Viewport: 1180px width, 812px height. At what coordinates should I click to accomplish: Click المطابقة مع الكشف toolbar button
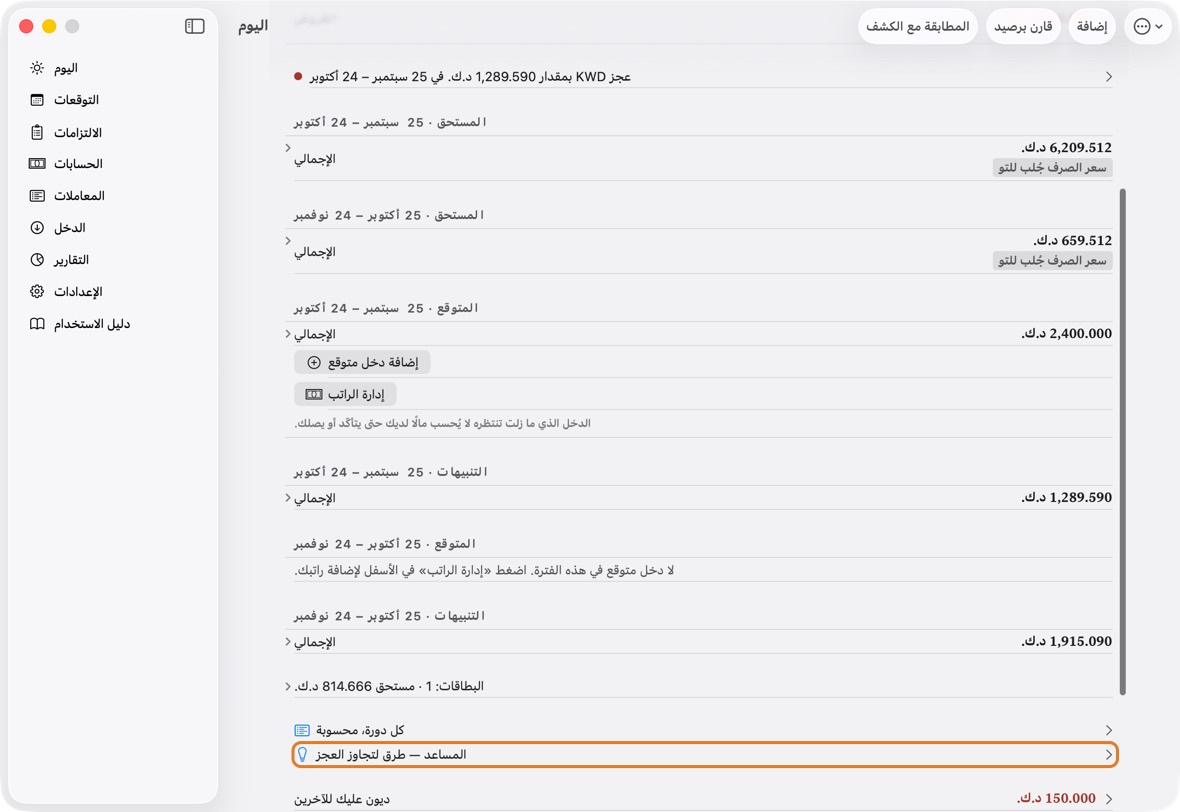click(917, 26)
